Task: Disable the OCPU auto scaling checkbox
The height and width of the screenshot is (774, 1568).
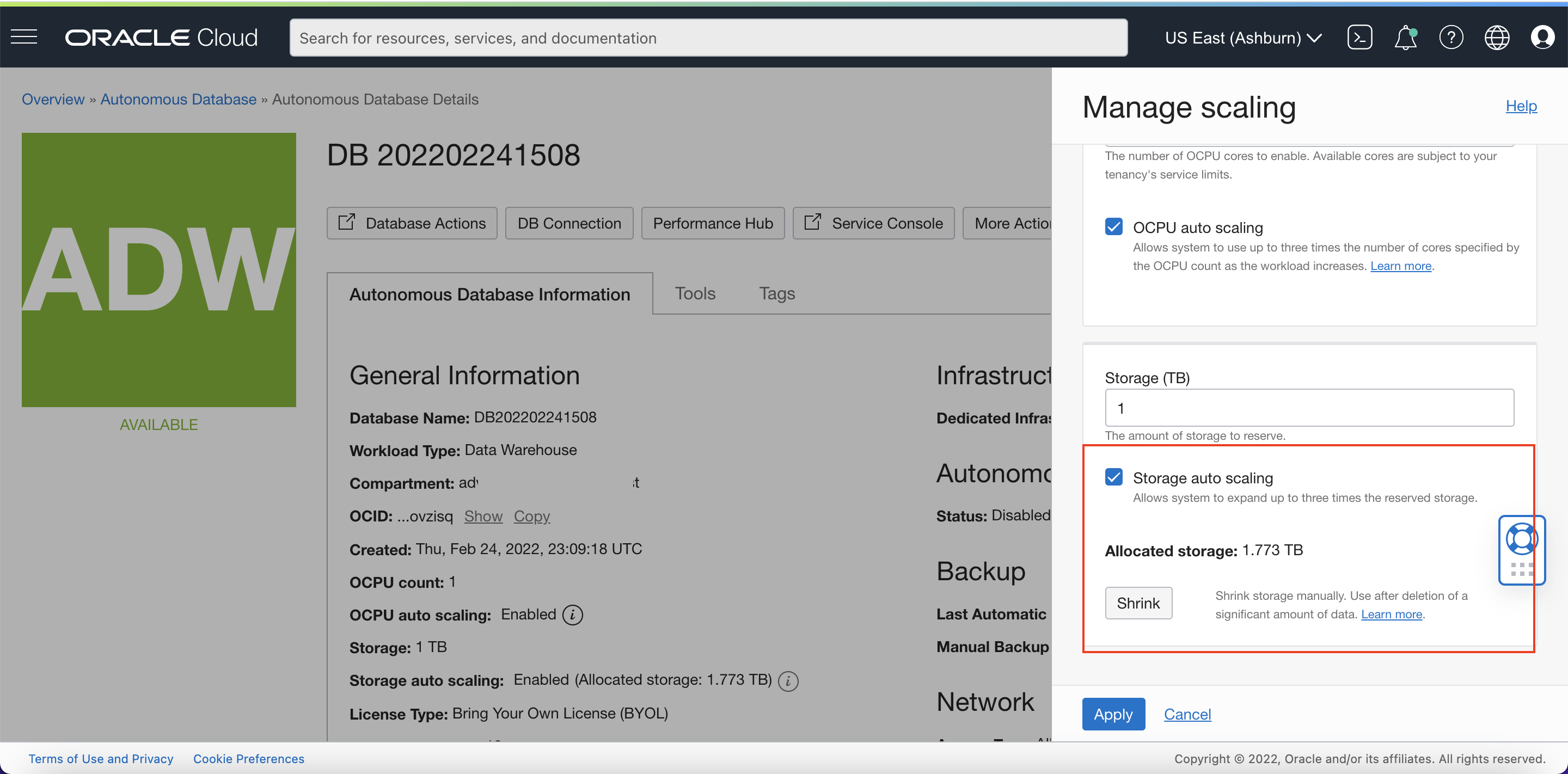Action: coord(1113,226)
